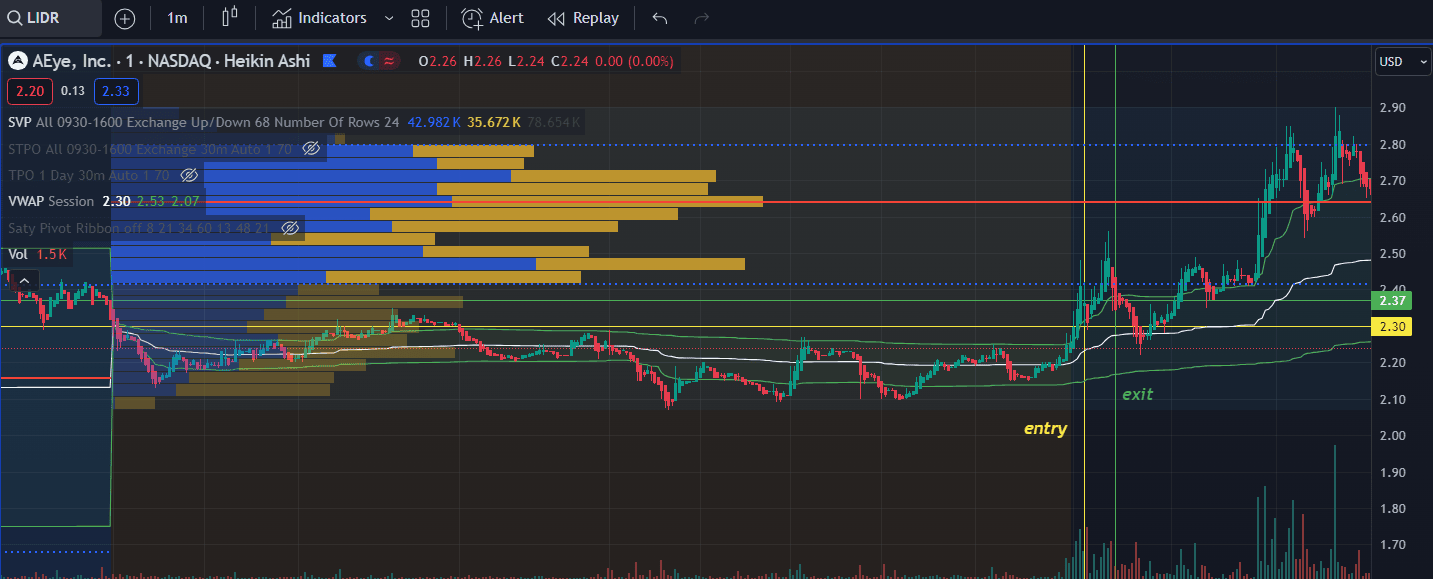
Task: Click the AEye company logo icon
Action: coord(17,62)
